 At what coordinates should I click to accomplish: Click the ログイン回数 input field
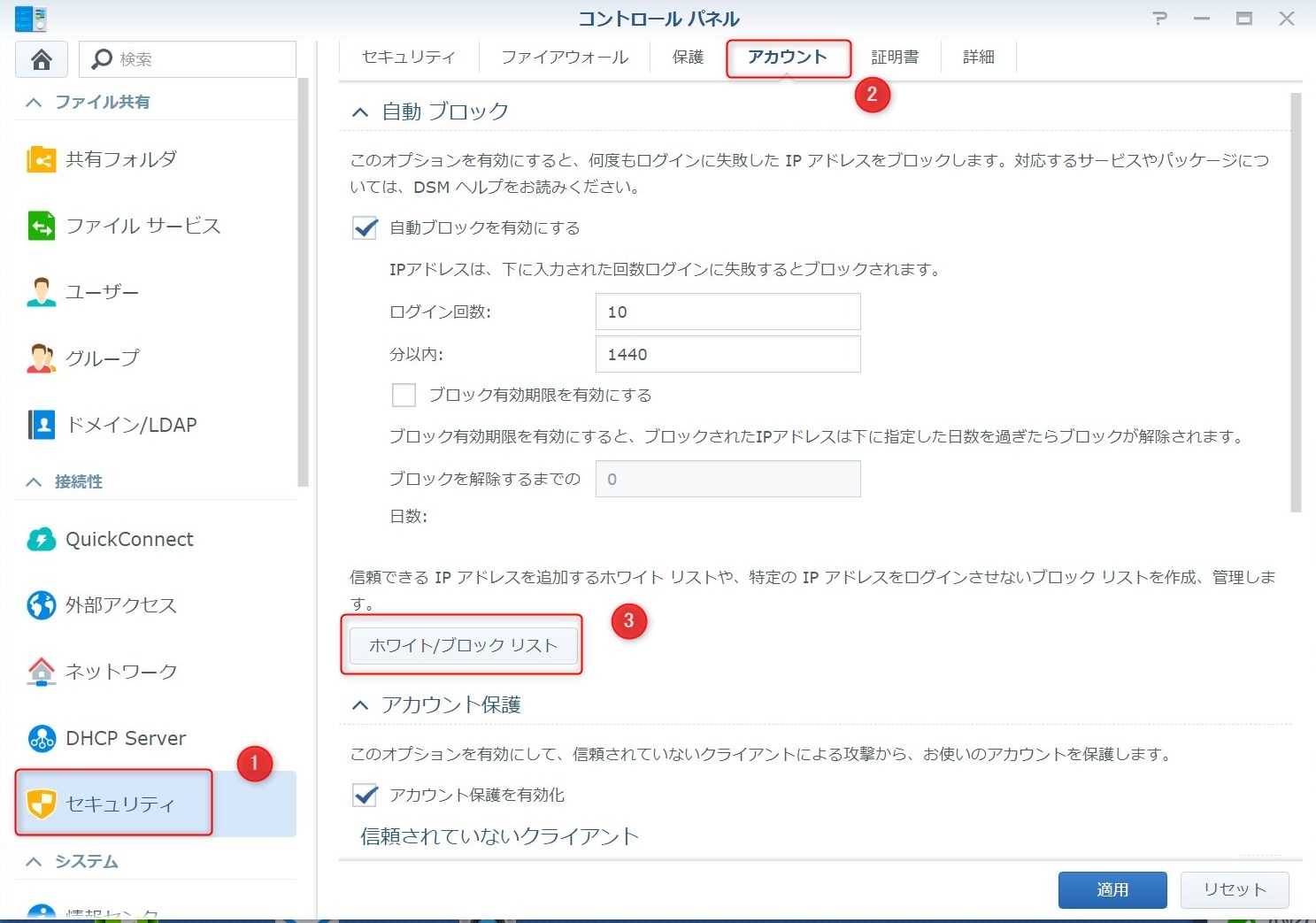727,312
